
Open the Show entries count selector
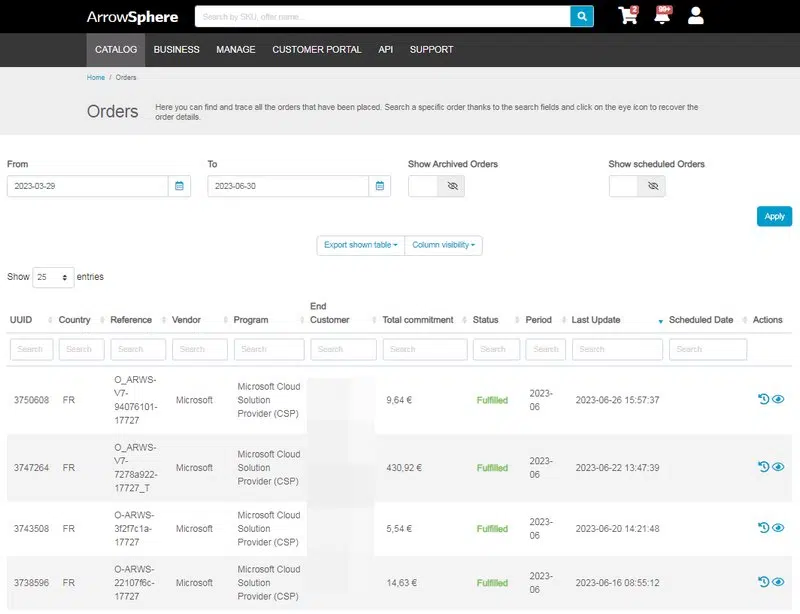[53, 277]
